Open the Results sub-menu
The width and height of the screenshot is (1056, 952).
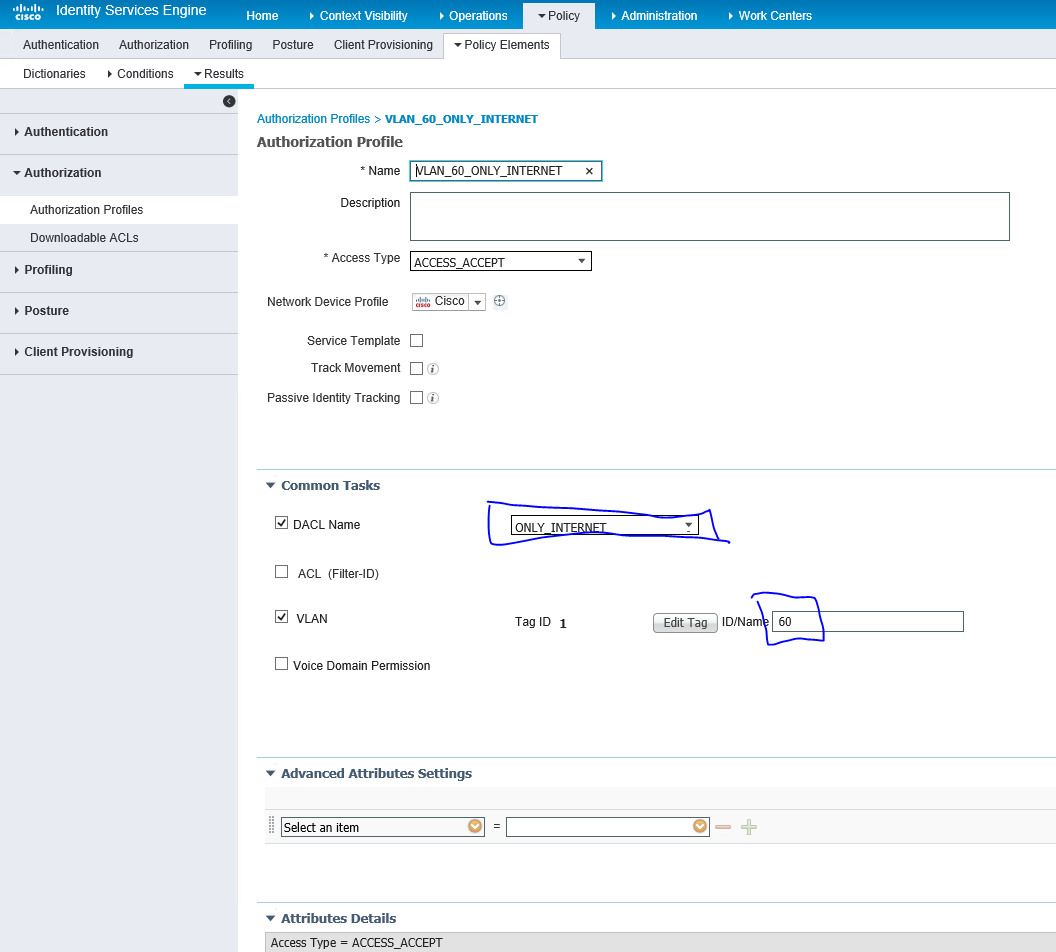219,74
